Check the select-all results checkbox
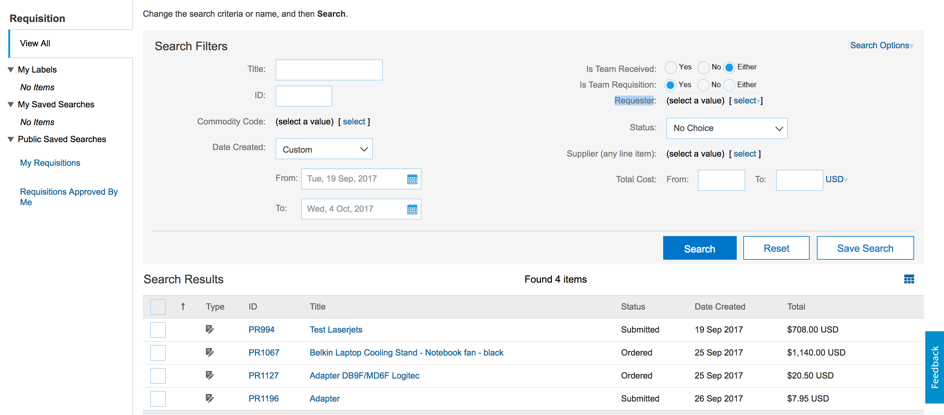The width and height of the screenshot is (944, 415). (158, 307)
